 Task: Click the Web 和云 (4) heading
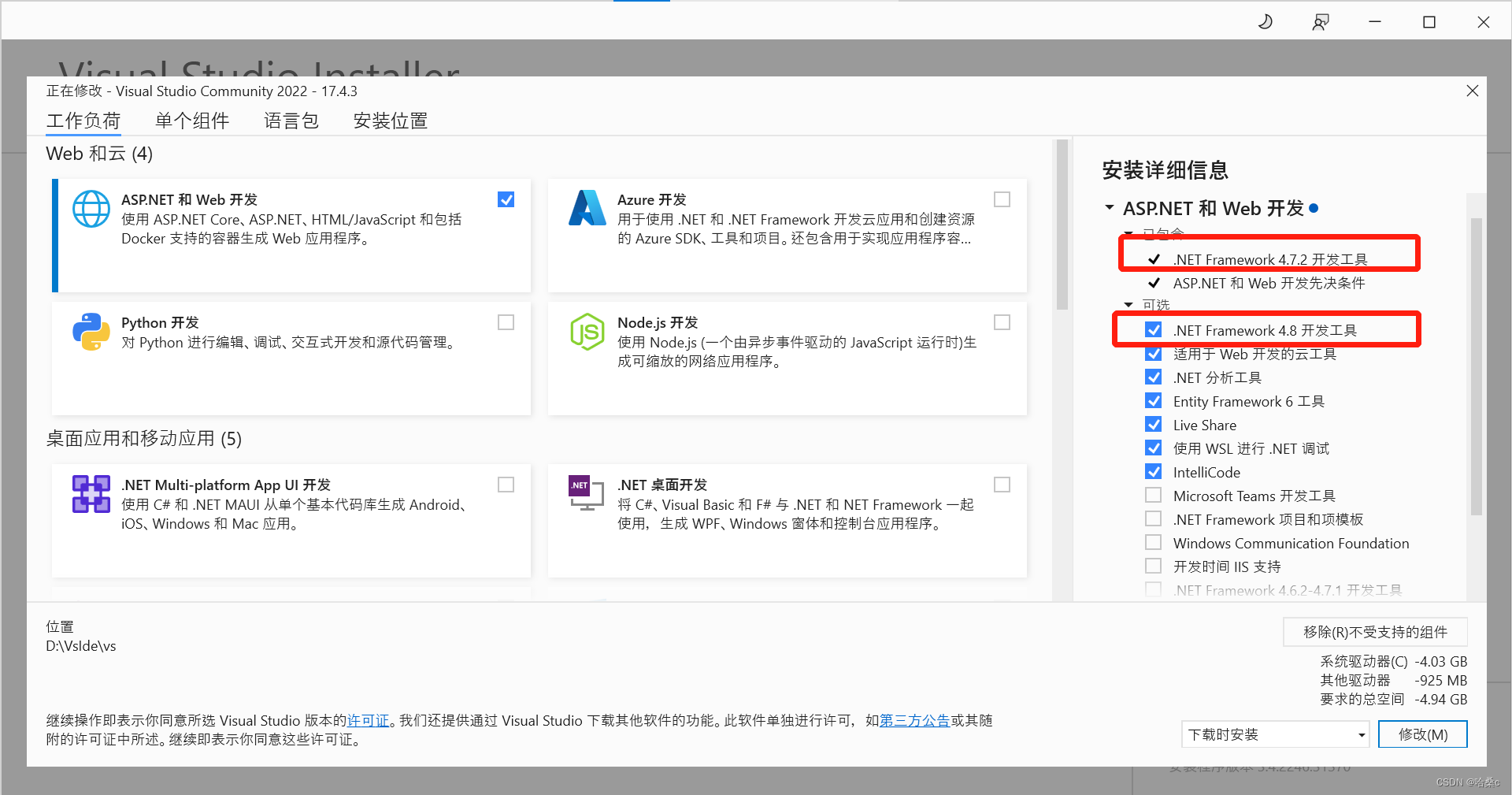click(99, 154)
